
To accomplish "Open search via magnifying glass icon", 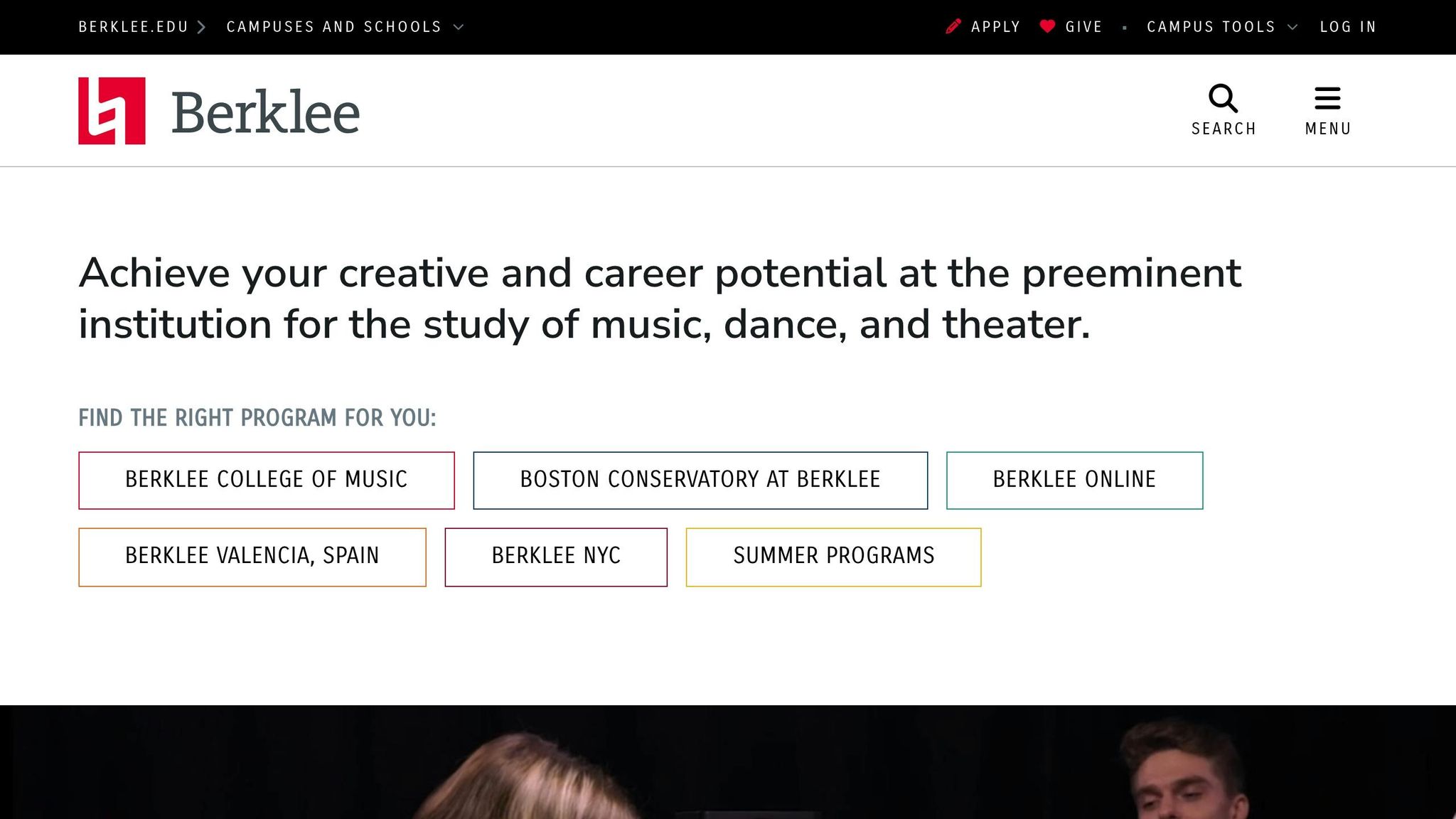I will pyautogui.click(x=1223, y=98).
